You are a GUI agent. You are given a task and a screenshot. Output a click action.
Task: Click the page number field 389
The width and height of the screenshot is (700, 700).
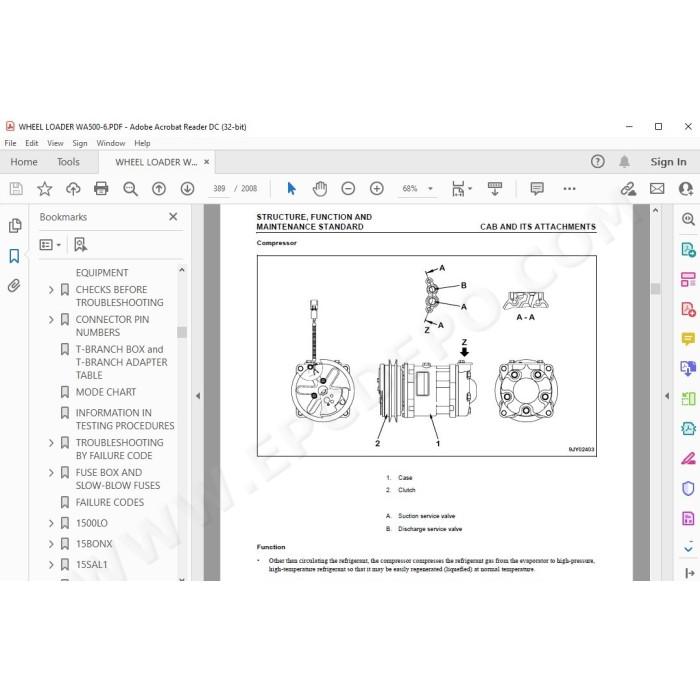point(219,188)
